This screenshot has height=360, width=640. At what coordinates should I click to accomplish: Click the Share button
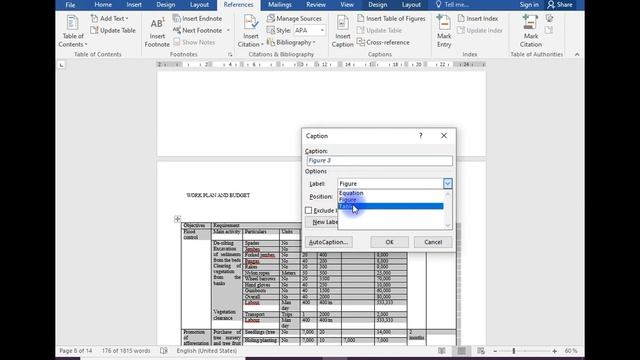pos(560,4)
